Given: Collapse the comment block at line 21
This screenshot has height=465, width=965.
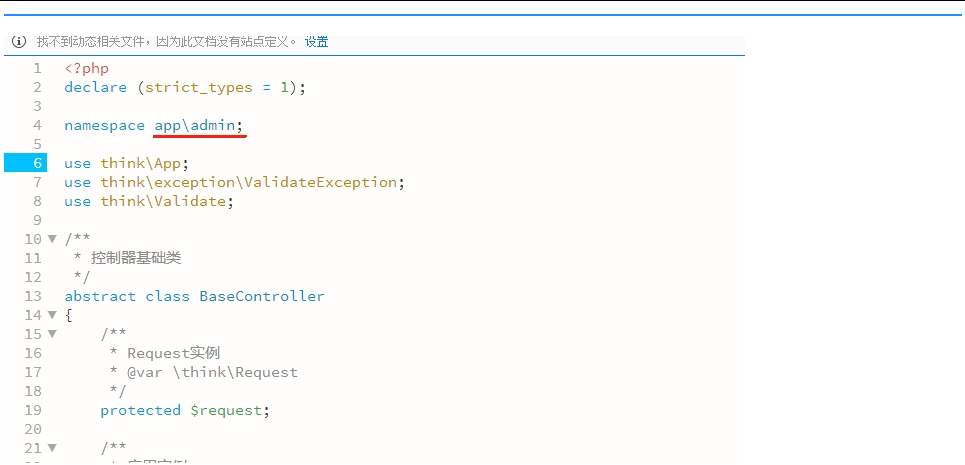Looking at the screenshot, I should 52,448.
